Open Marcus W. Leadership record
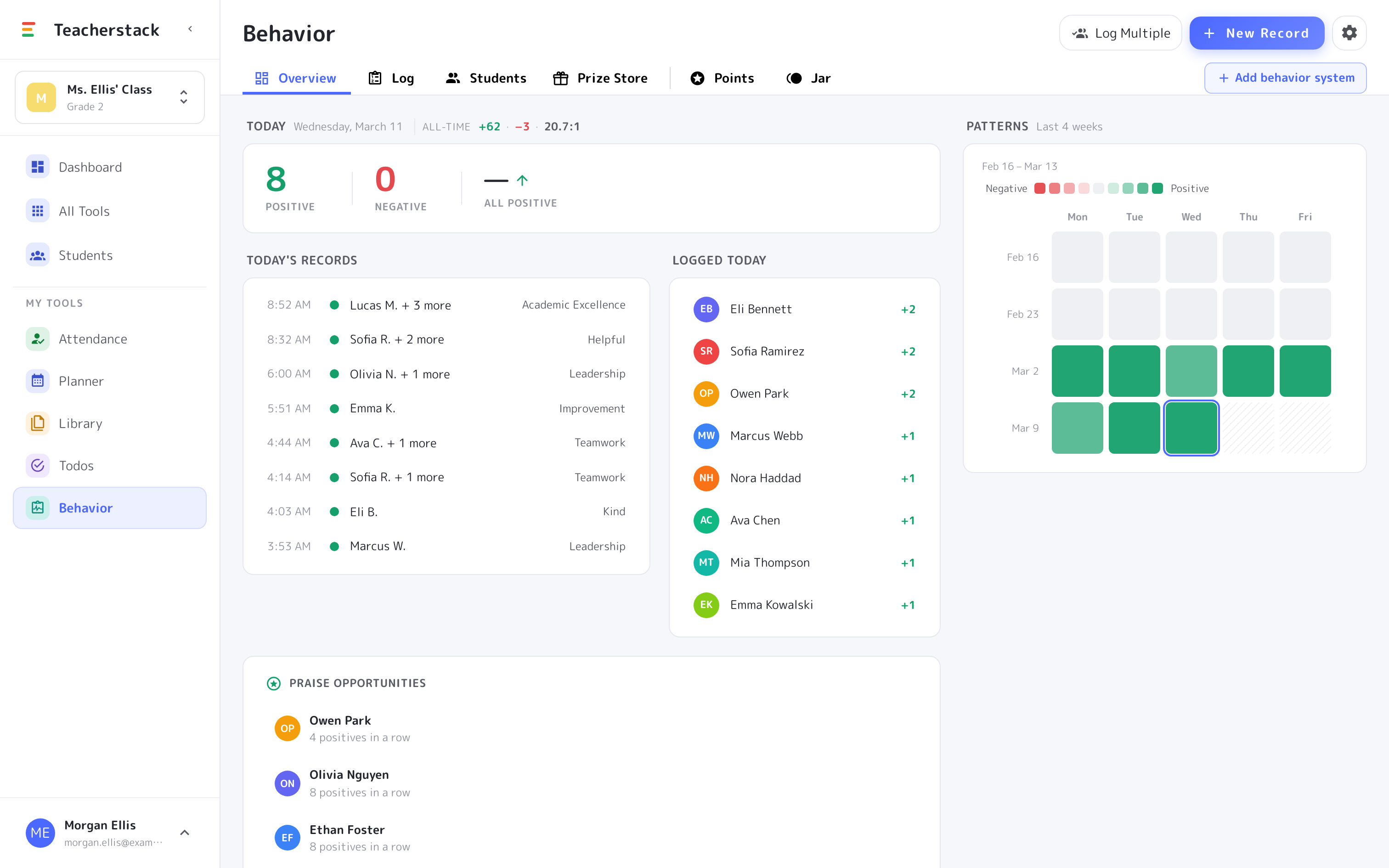This screenshot has height=868, width=1389. coord(446,546)
